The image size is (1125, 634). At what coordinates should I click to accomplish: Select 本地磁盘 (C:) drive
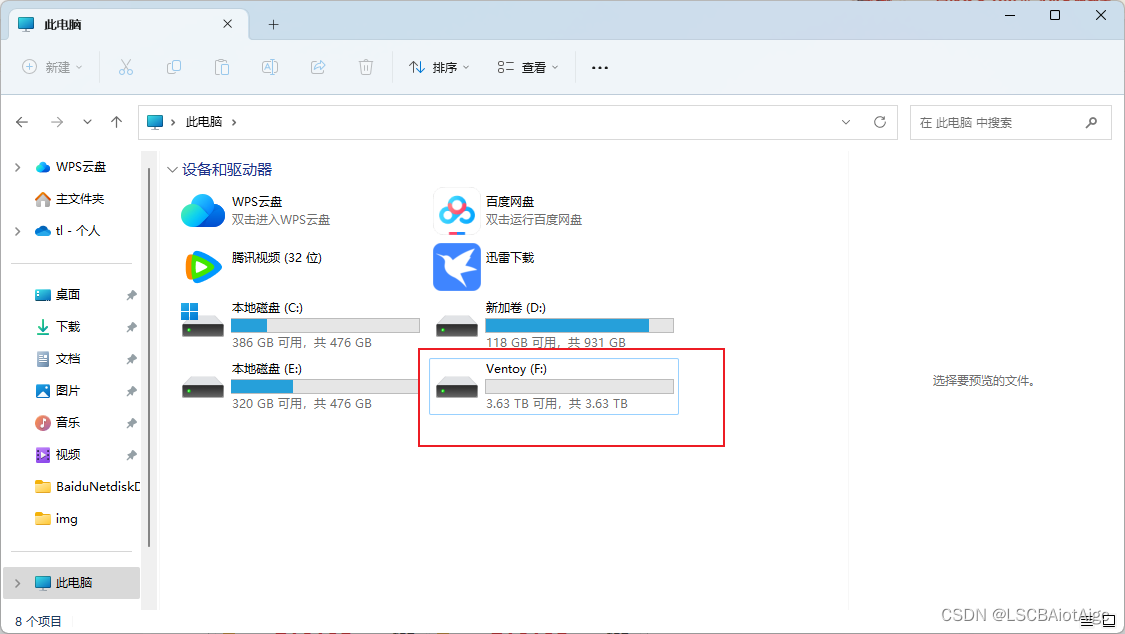[x=300, y=325]
